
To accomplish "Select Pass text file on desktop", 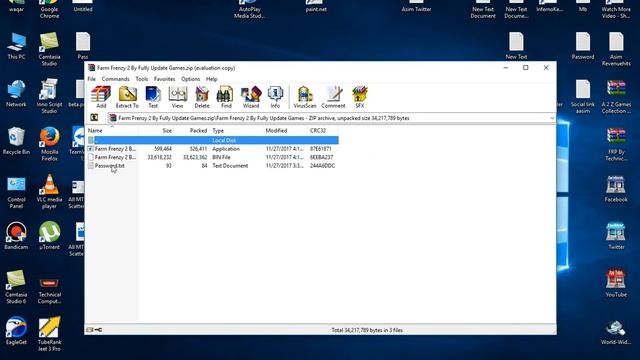I will click(83, 46).
